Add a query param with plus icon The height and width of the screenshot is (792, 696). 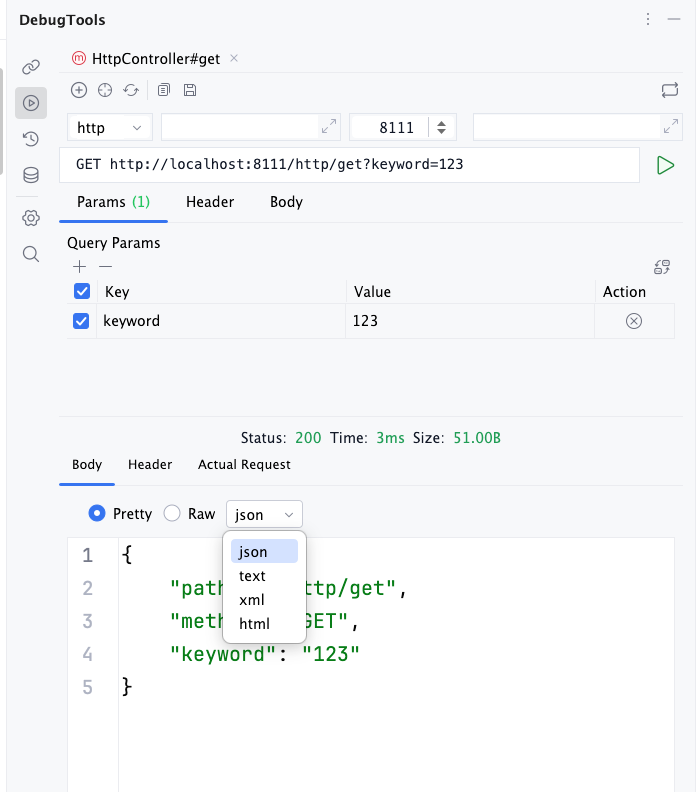(79, 267)
